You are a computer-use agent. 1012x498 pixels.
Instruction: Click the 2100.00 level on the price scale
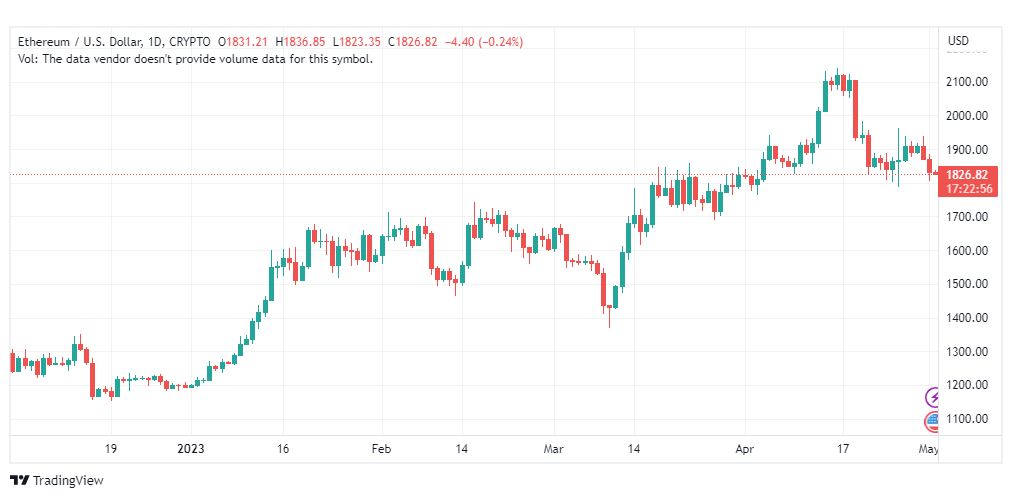click(x=967, y=82)
